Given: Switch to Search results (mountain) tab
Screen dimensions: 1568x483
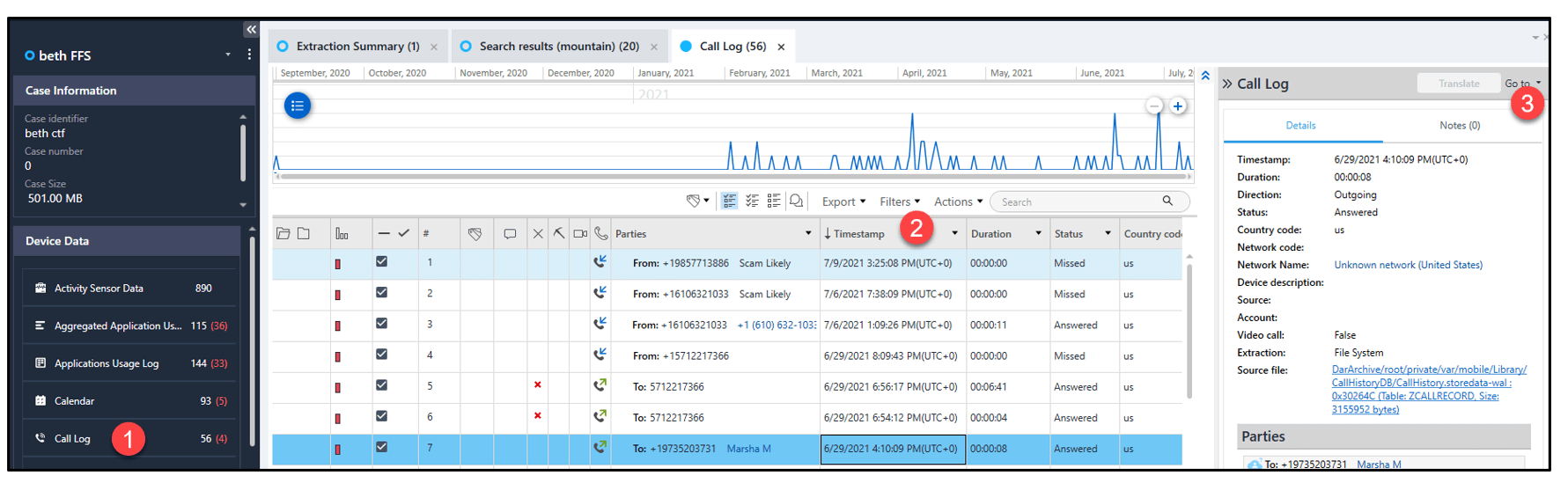Looking at the screenshot, I should coord(559,47).
